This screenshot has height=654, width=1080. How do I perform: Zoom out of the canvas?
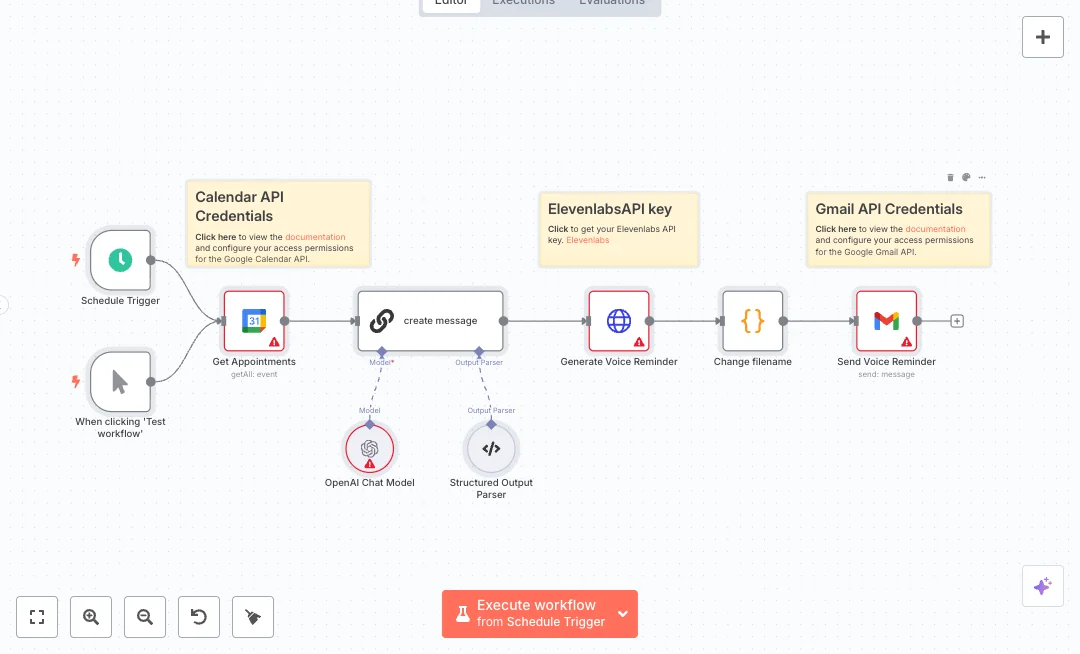pyautogui.click(x=145, y=617)
